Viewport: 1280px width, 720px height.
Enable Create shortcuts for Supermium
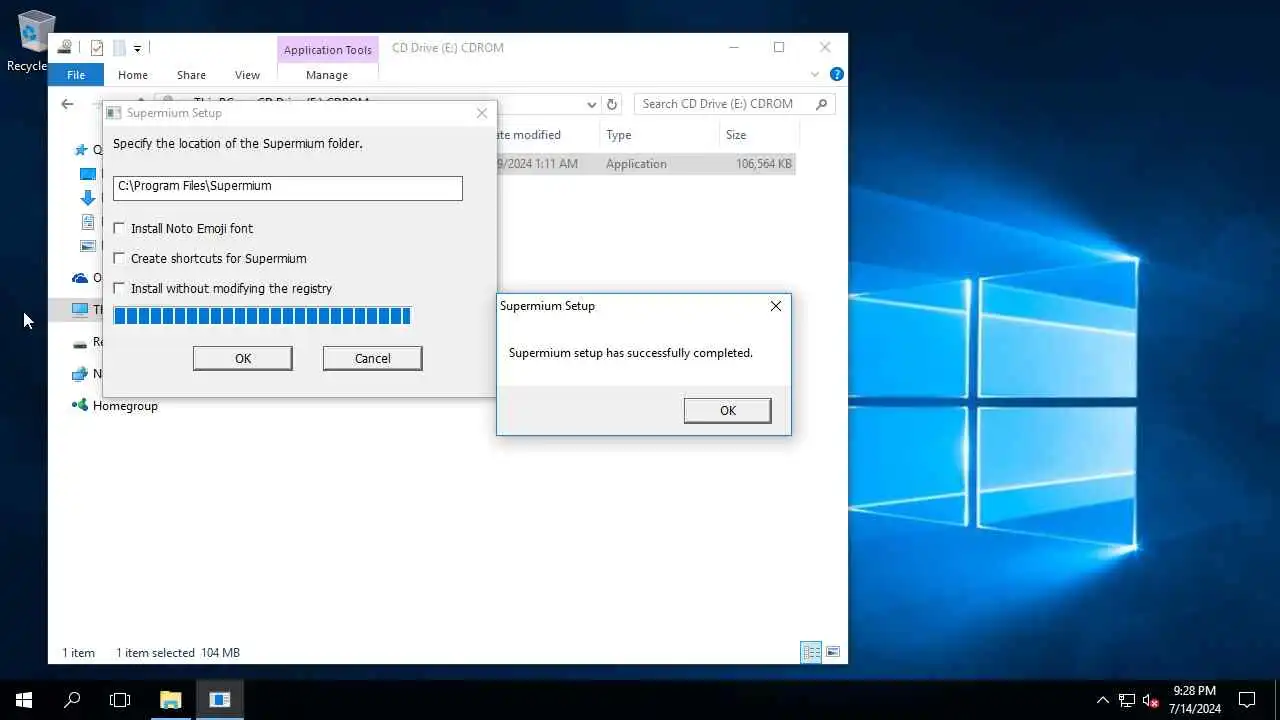pos(120,258)
